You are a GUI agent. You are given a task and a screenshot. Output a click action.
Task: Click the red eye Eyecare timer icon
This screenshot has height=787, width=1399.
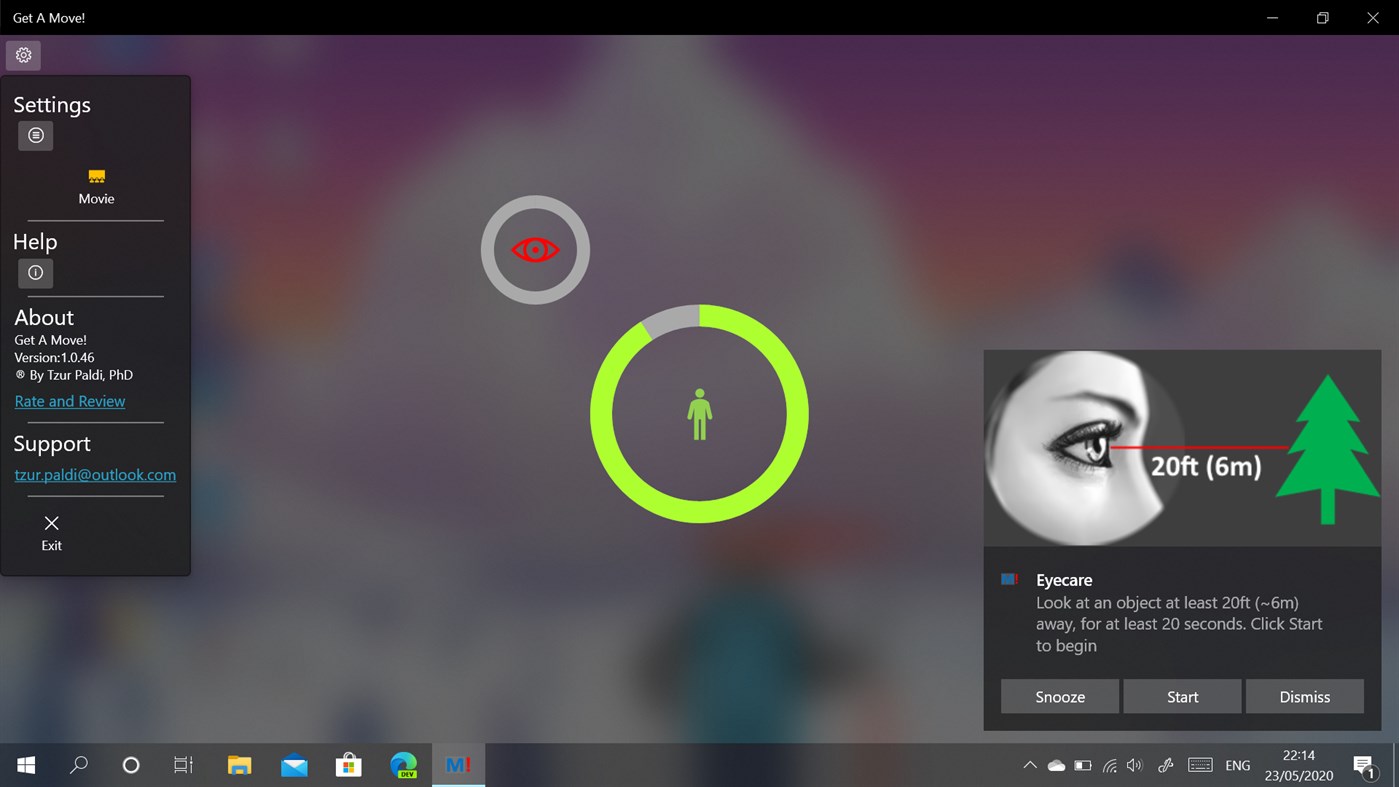[x=535, y=249]
